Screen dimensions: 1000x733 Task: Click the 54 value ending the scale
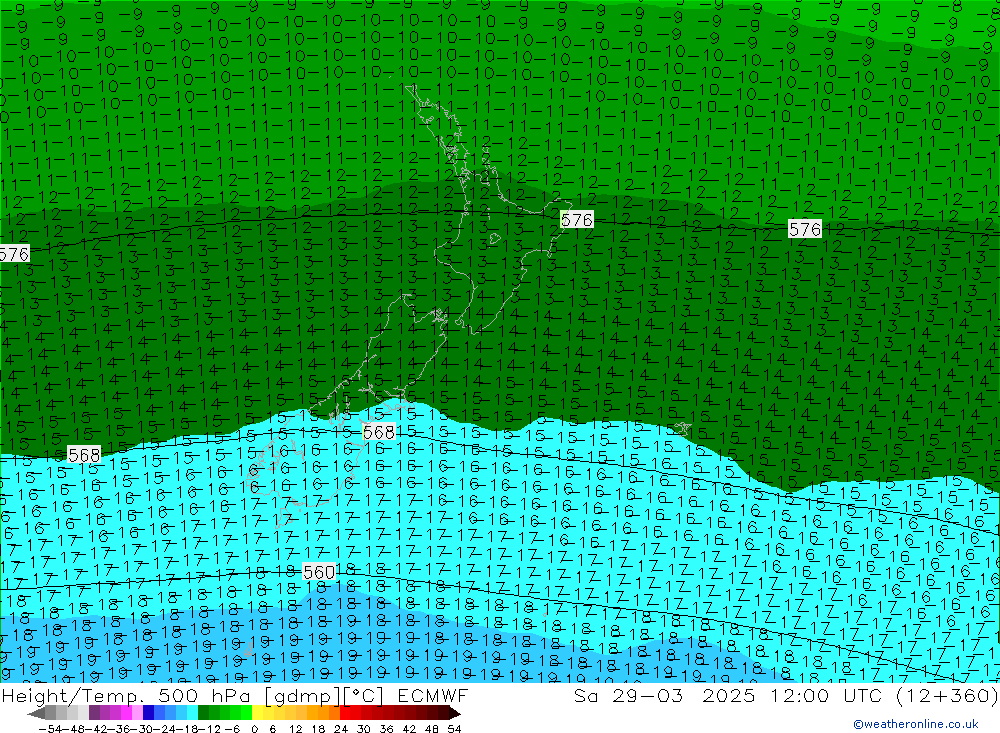coord(454,729)
